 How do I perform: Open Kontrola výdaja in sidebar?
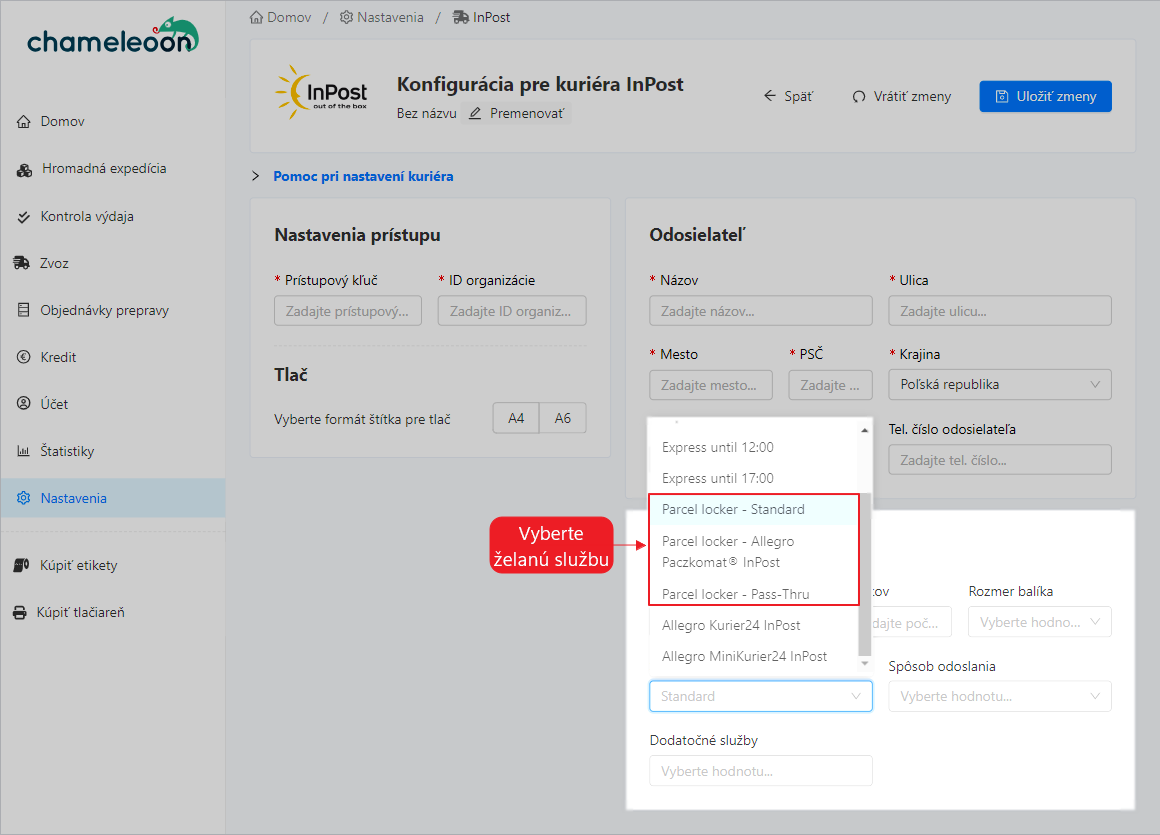click(x=87, y=216)
